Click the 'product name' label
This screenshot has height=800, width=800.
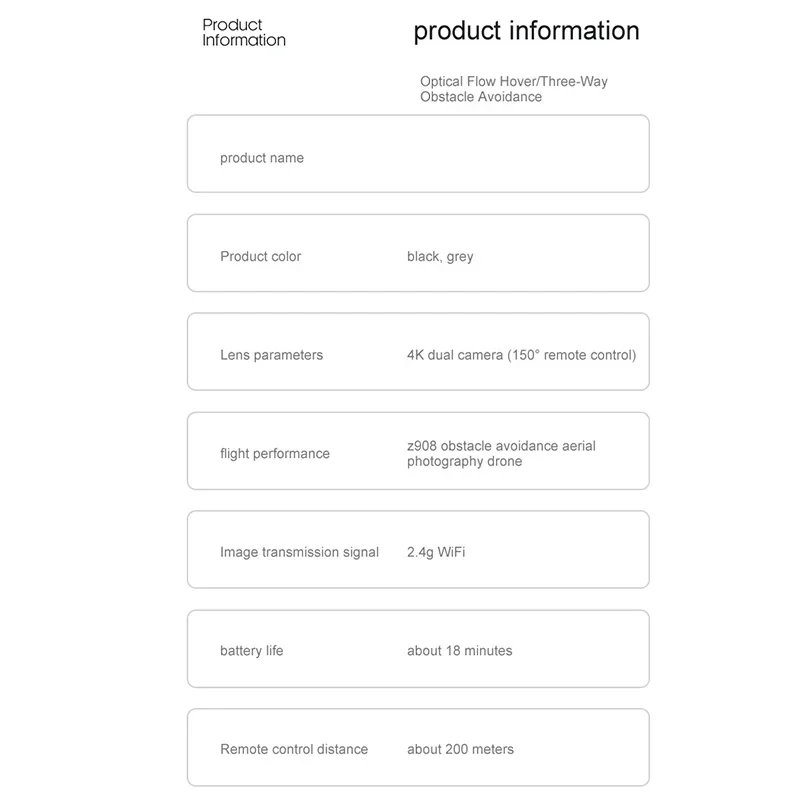[262, 158]
